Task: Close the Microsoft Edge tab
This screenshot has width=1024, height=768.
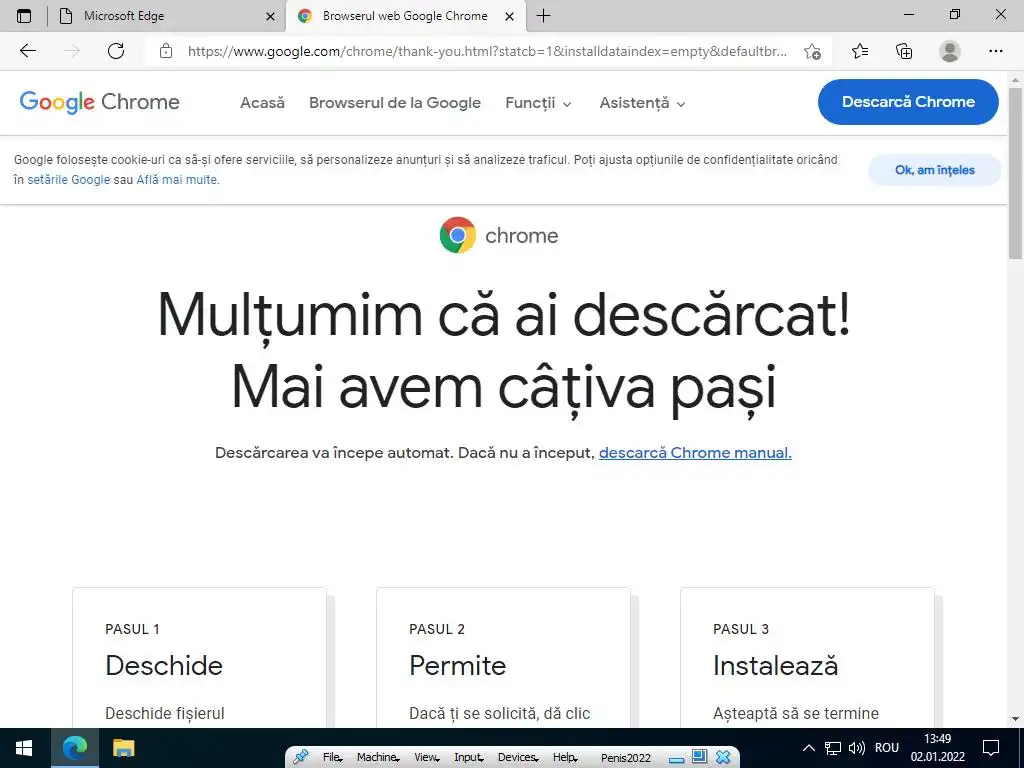Action: tap(270, 17)
